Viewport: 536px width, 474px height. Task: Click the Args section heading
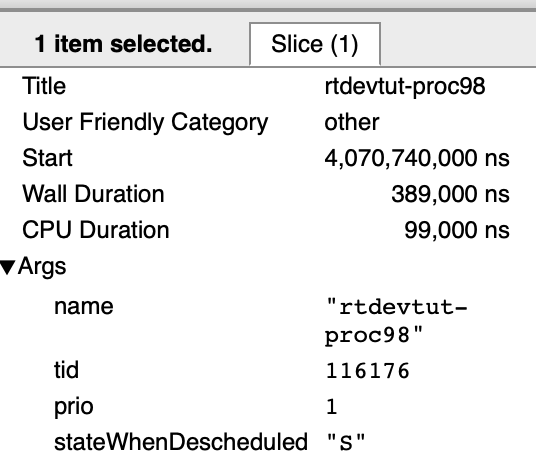click(42, 267)
